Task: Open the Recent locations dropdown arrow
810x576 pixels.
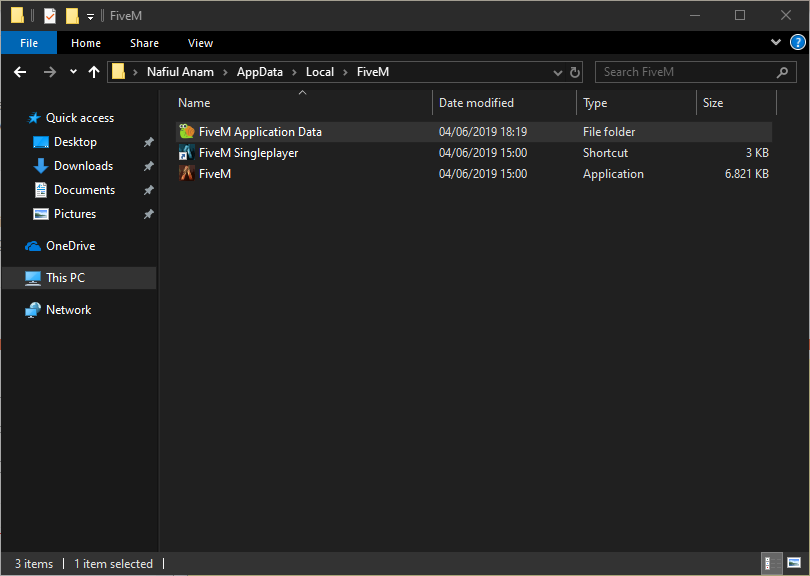Action: [x=73, y=72]
